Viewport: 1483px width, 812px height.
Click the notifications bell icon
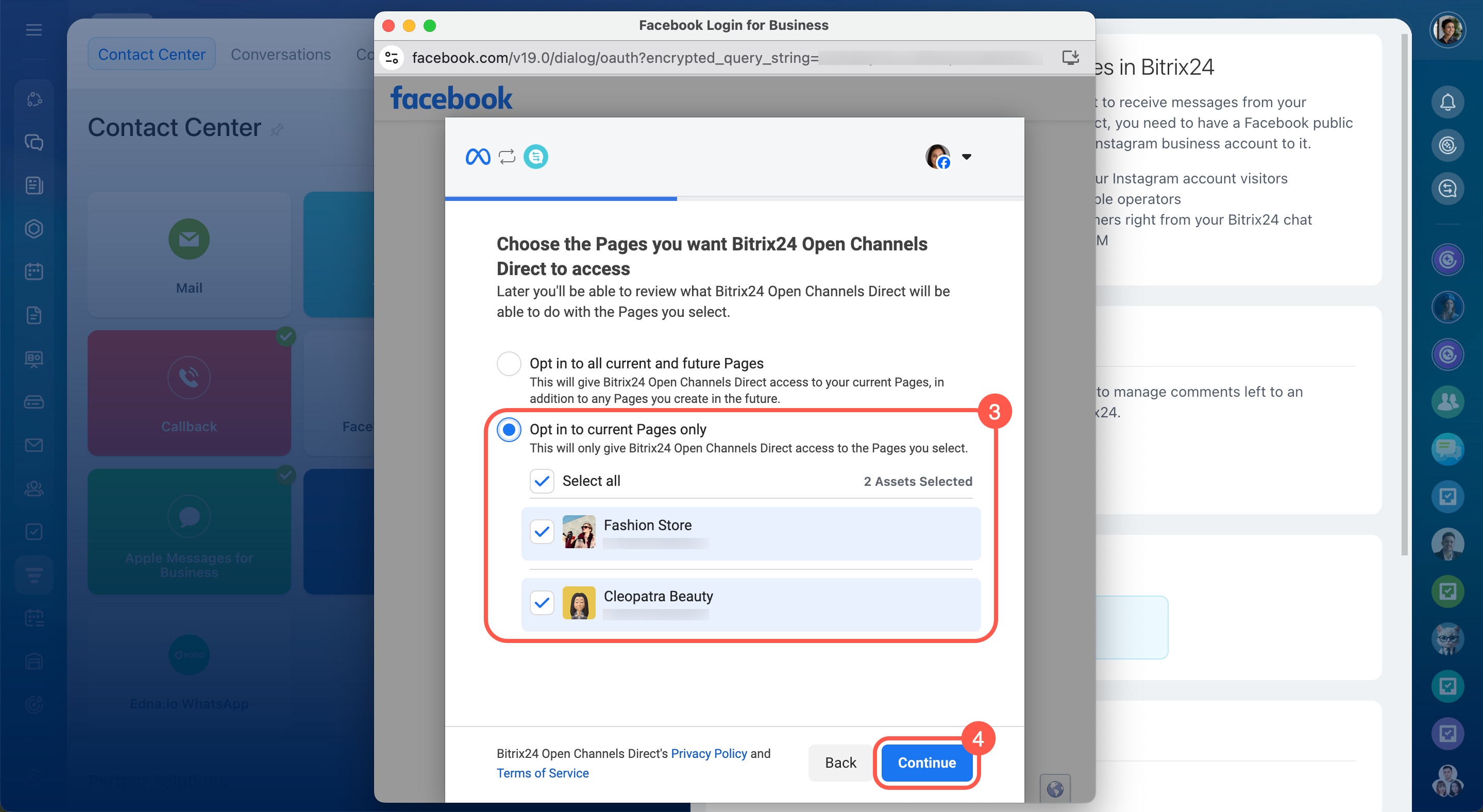pyautogui.click(x=1447, y=103)
